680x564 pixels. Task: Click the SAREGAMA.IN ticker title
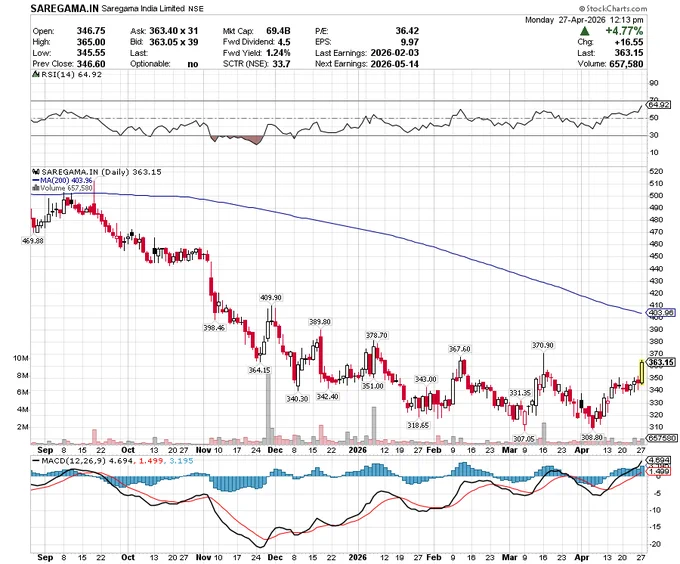click(65, 8)
